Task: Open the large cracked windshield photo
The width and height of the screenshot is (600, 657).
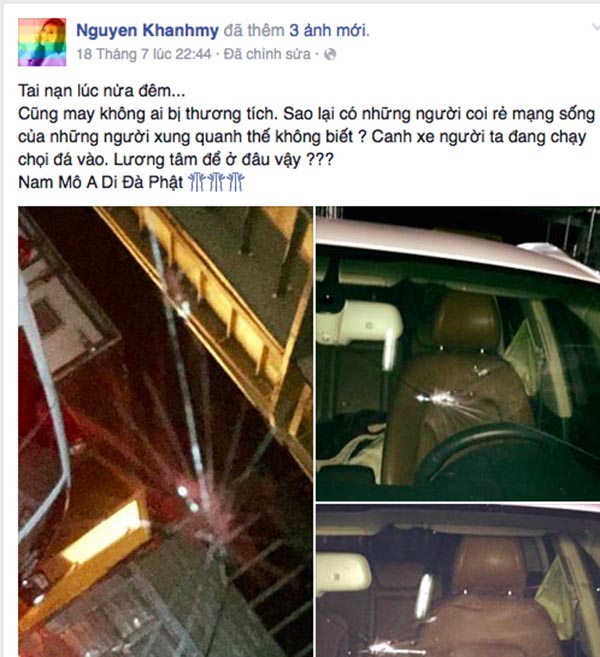Action: point(165,432)
